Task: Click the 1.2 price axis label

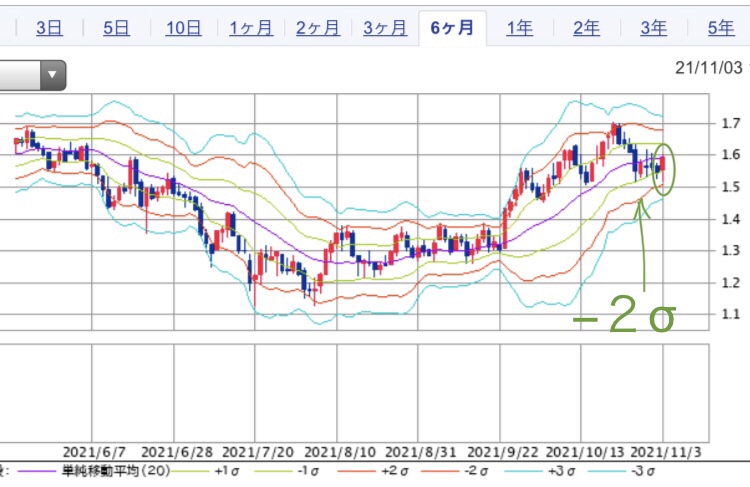Action: [730, 282]
